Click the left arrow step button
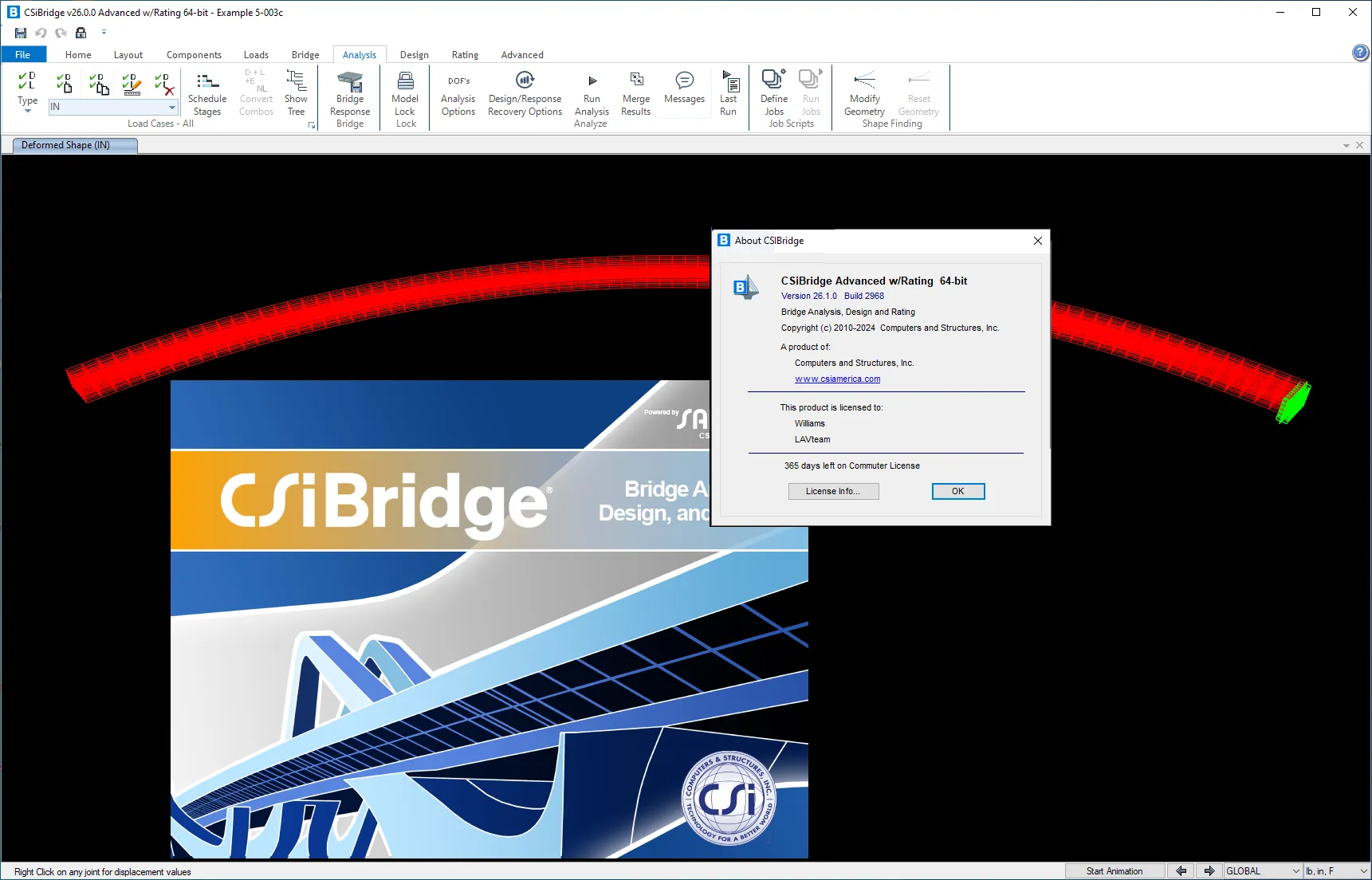This screenshot has height=880, width=1372. (1181, 870)
